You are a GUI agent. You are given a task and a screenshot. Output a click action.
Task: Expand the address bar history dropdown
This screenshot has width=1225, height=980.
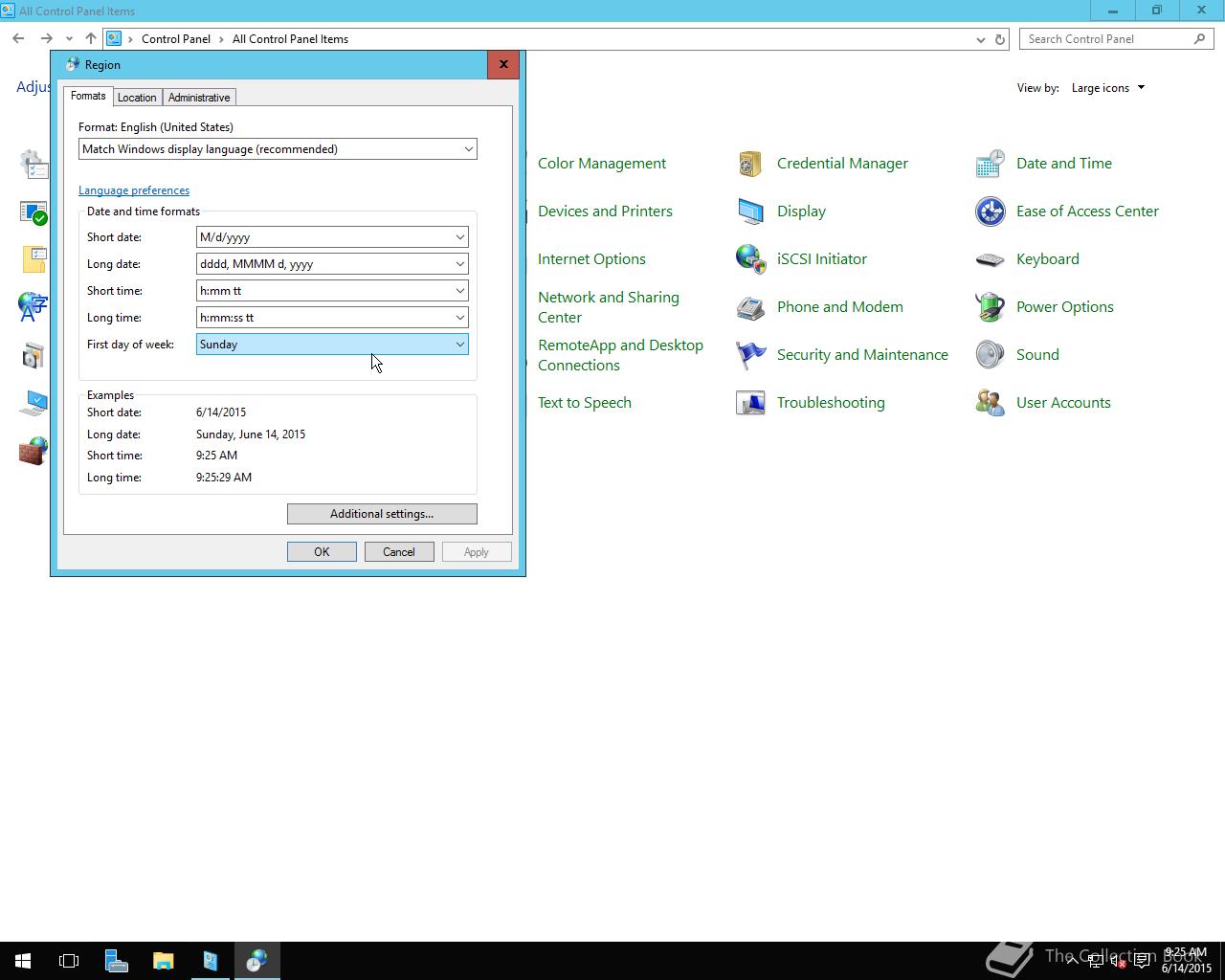click(980, 39)
